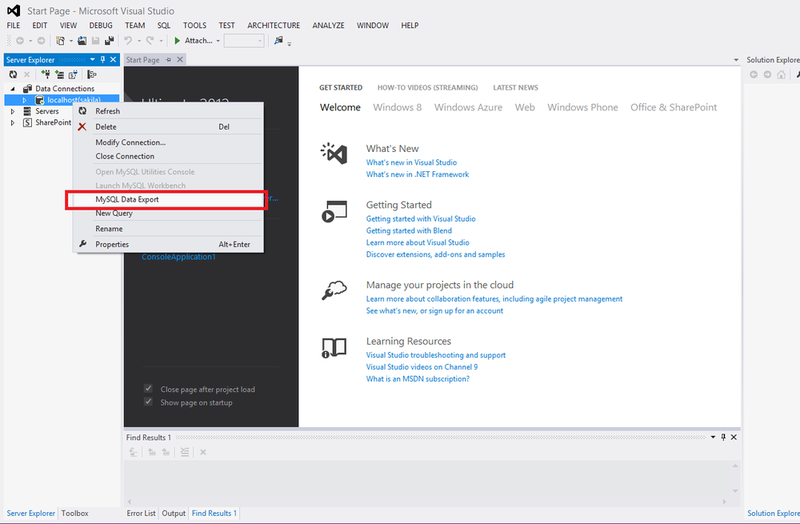This screenshot has height=524, width=800.
Task: Open the Windows Azure start page tab
Action: click(x=468, y=107)
